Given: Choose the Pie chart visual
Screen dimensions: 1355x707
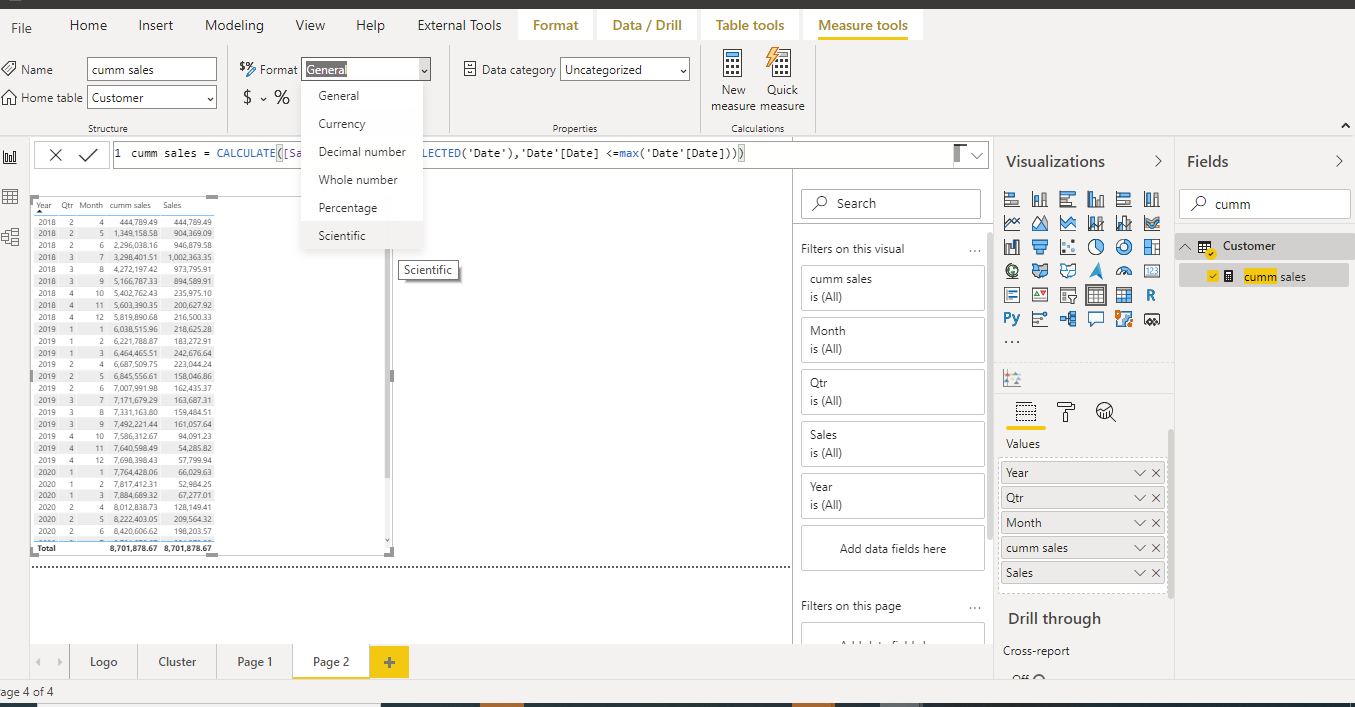Looking at the screenshot, I should click(1096, 247).
